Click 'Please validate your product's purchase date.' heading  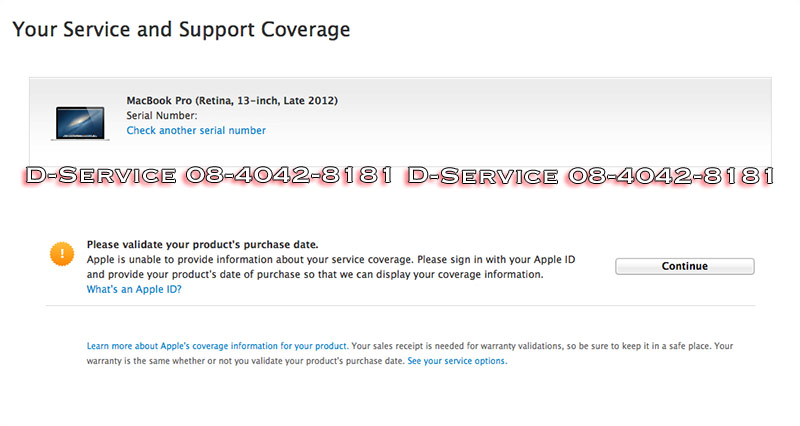[x=203, y=244]
